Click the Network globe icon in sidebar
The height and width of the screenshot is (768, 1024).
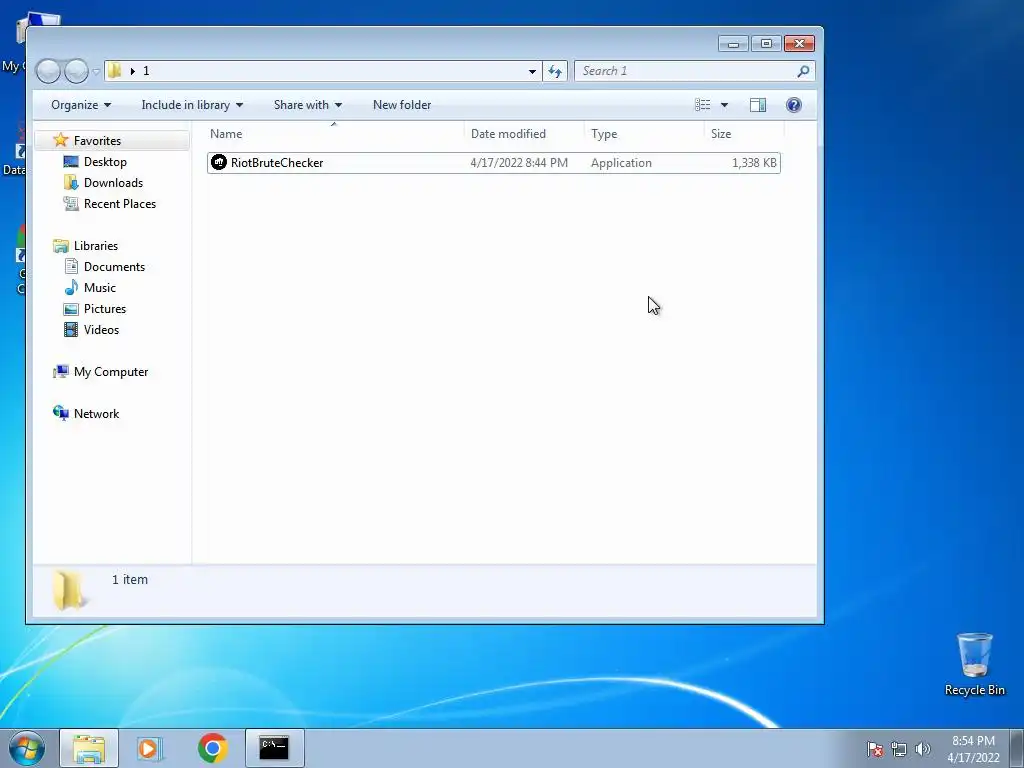point(61,413)
